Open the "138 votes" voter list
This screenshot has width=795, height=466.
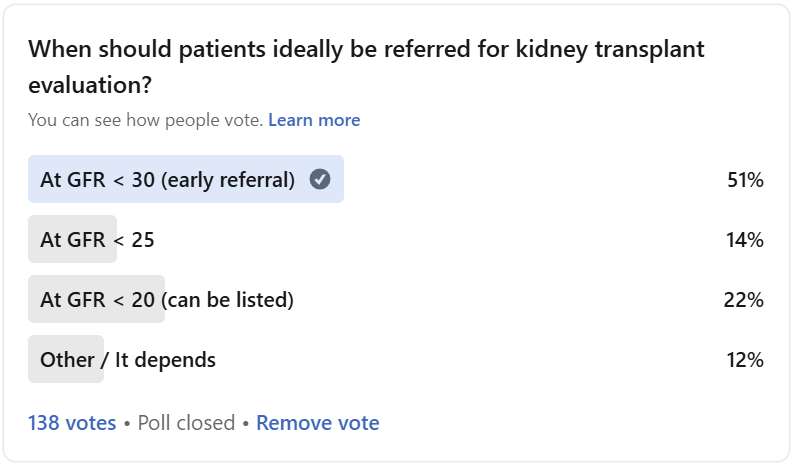(x=72, y=422)
